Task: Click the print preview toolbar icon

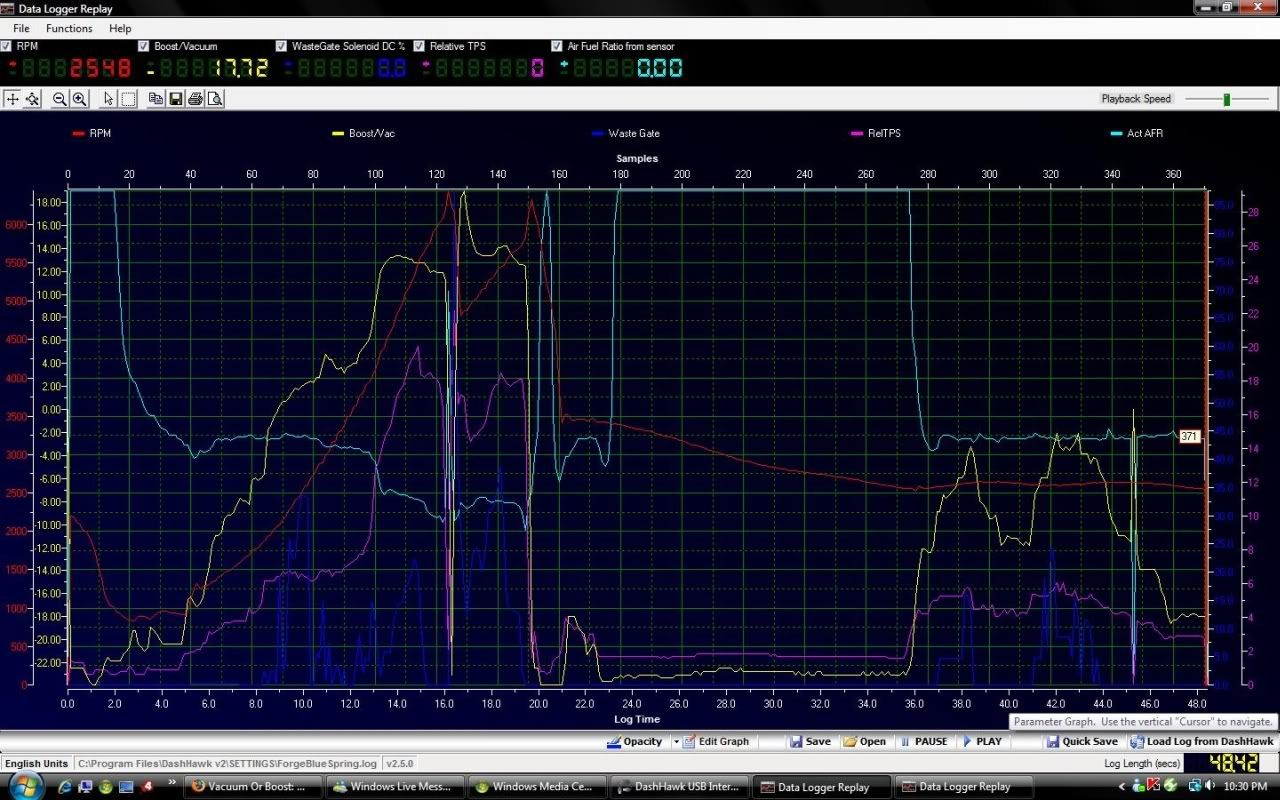Action: 215,99
